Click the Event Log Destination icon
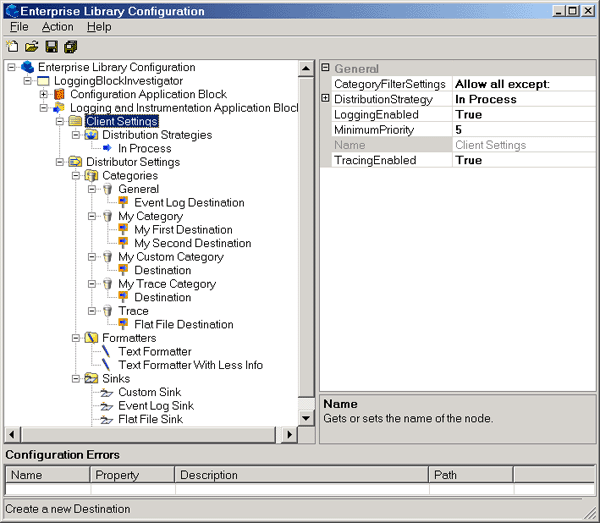 (123, 202)
